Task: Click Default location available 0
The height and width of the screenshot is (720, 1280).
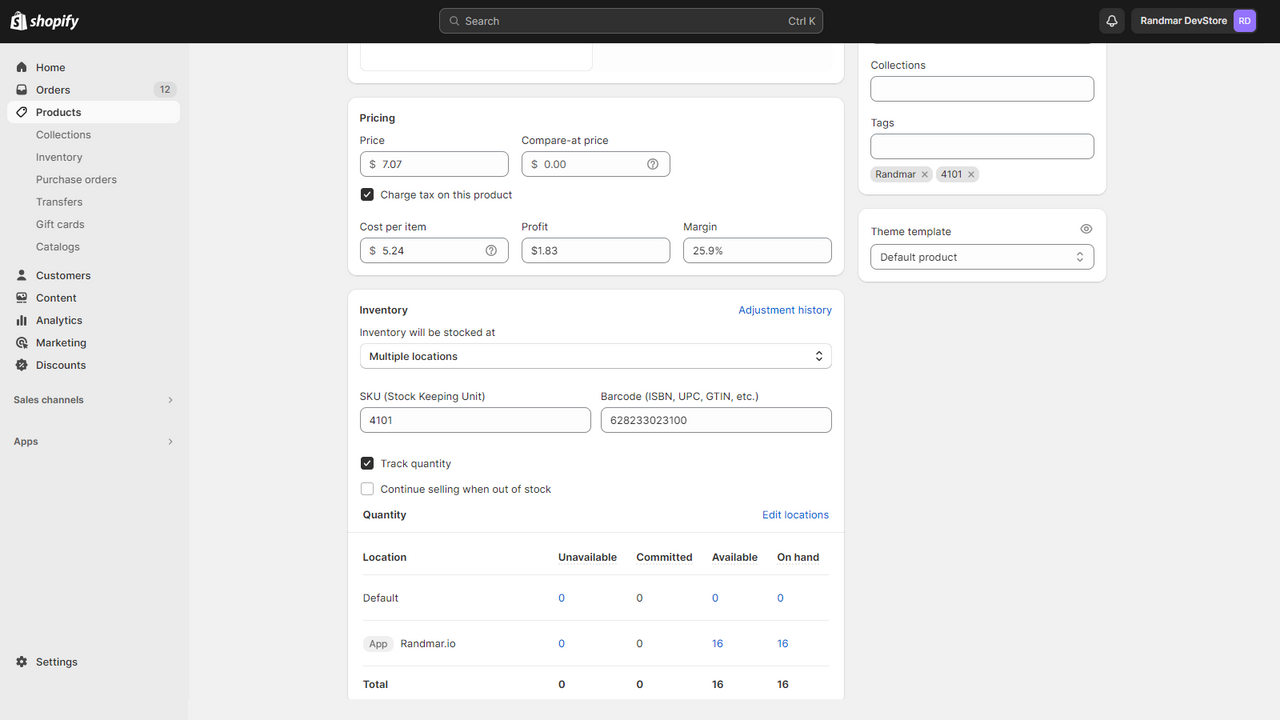Action: coord(715,598)
